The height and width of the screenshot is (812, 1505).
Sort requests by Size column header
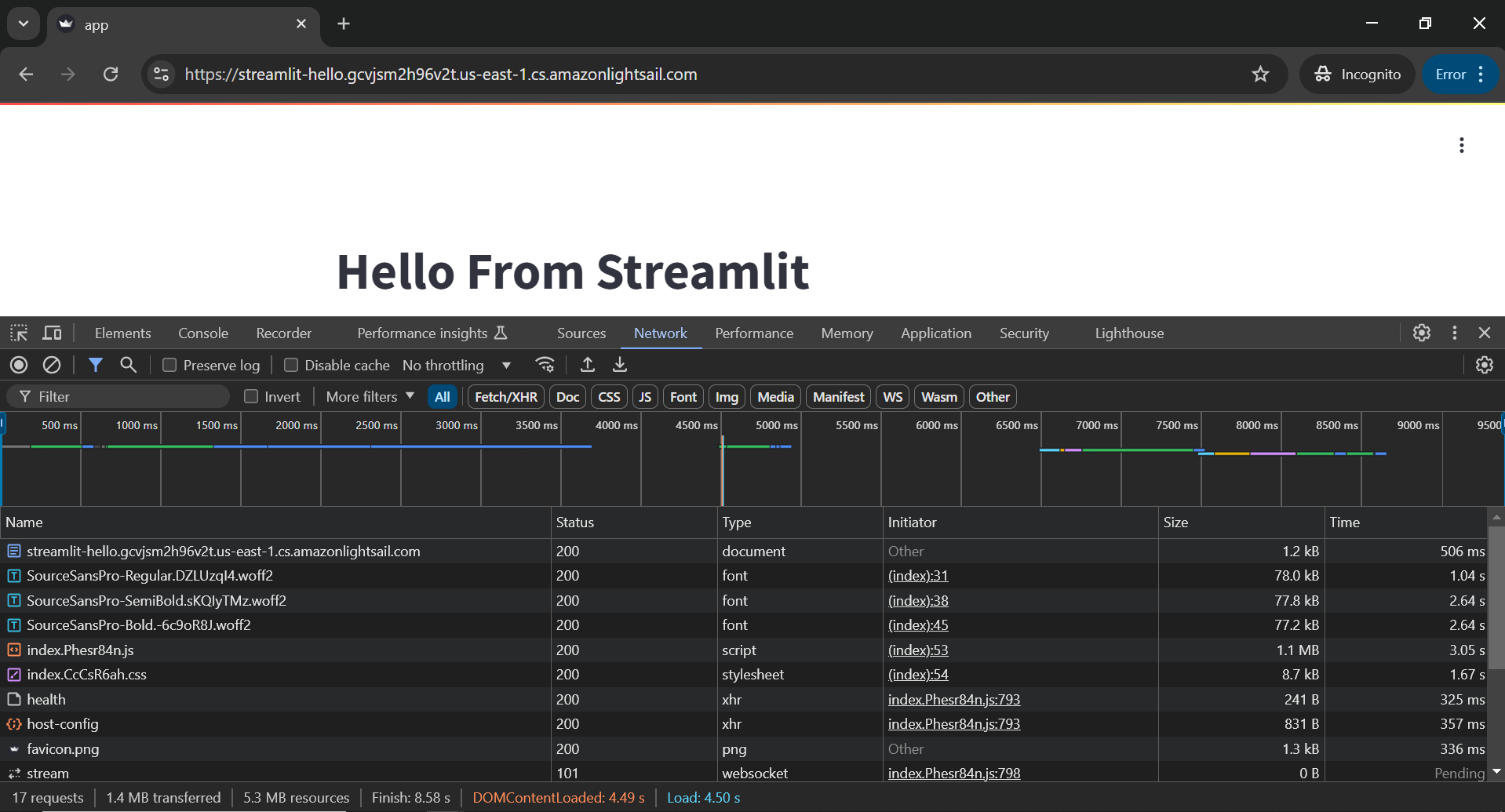[1241, 523]
